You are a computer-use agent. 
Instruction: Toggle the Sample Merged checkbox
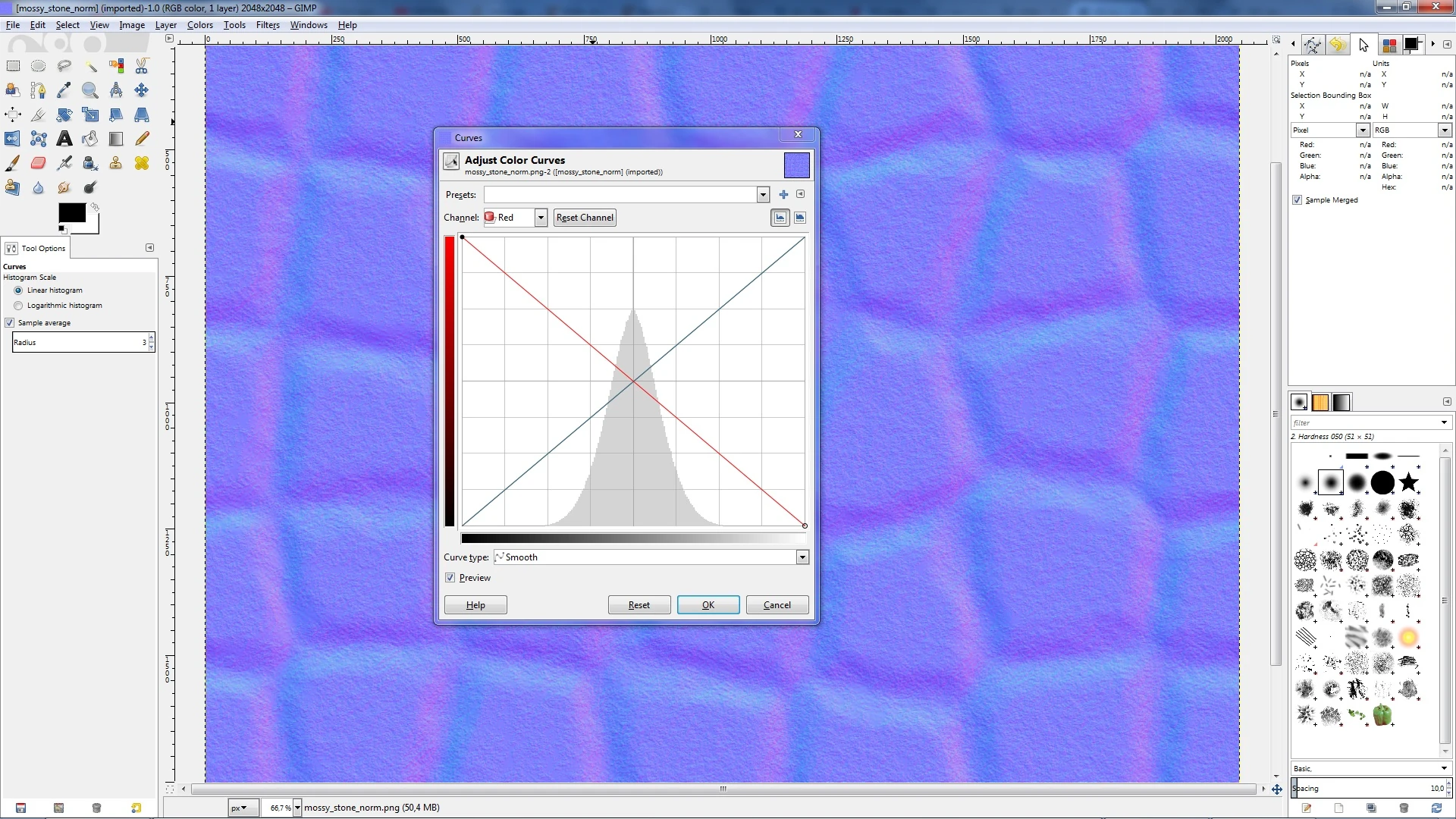(x=1298, y=200)
